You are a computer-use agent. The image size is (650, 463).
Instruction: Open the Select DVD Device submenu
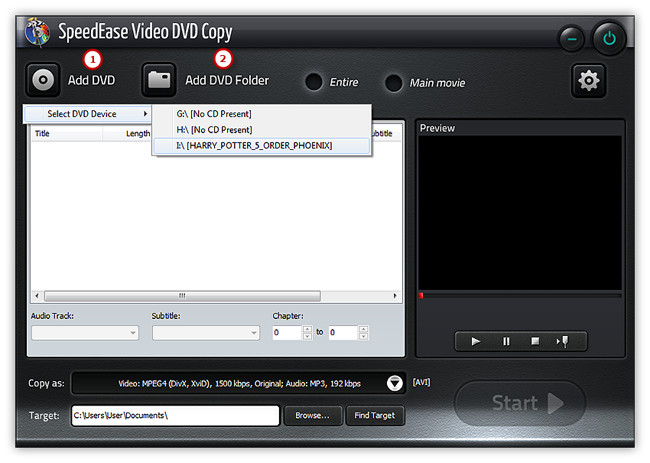click(87, 114)
